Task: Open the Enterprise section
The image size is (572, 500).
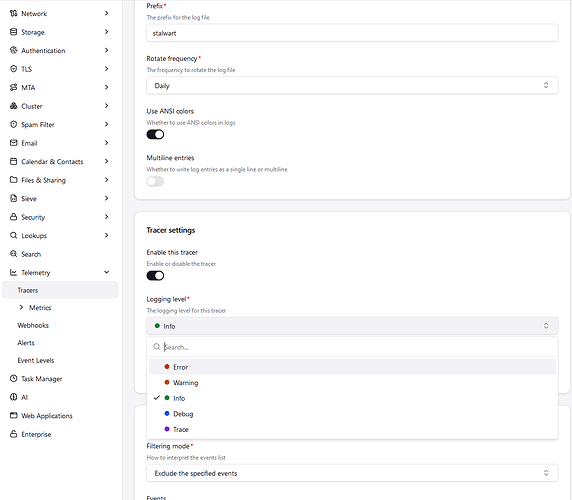Action: 36,434
